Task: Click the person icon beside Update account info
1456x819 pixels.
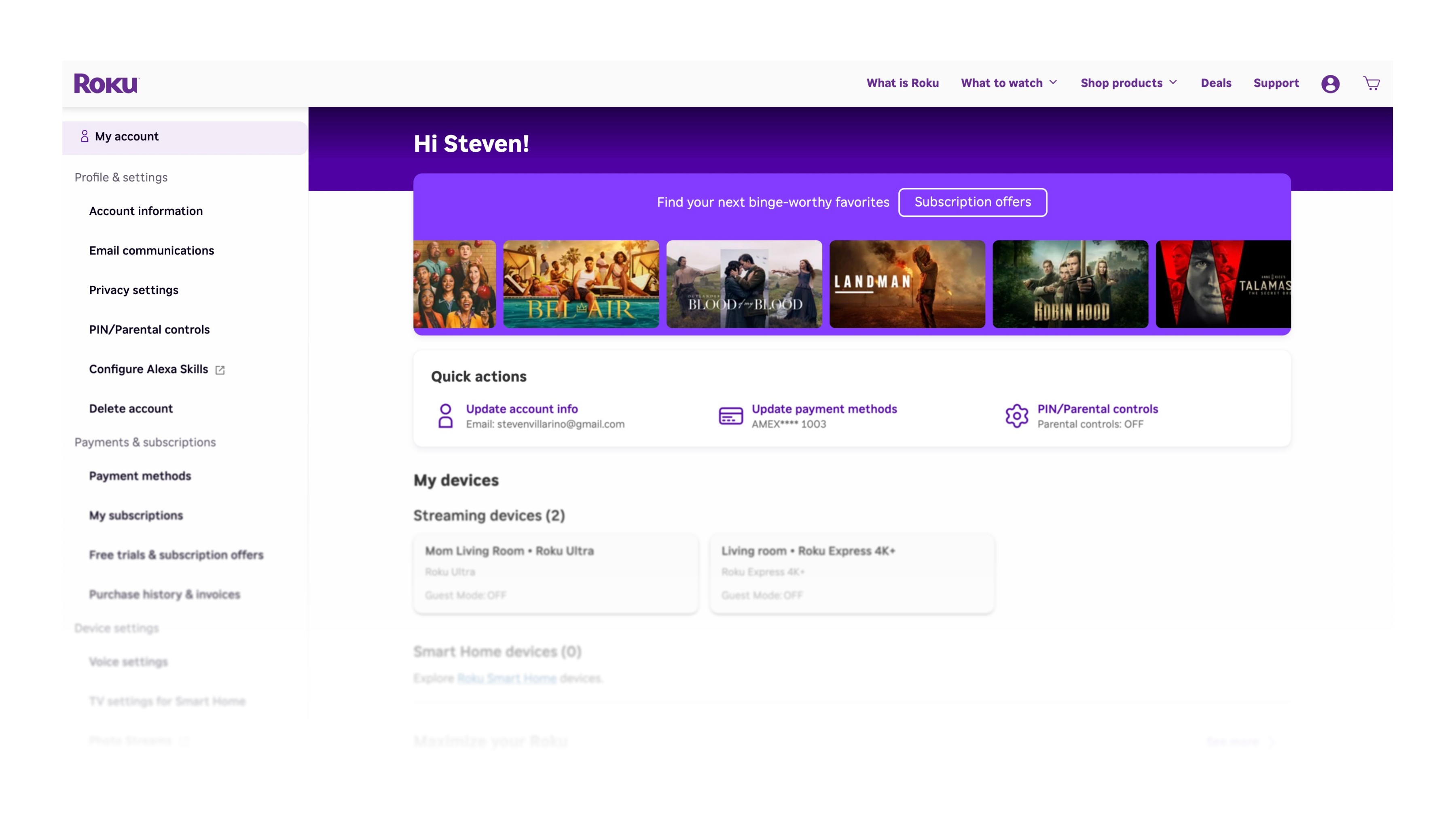Action: [x=445, y=416]
